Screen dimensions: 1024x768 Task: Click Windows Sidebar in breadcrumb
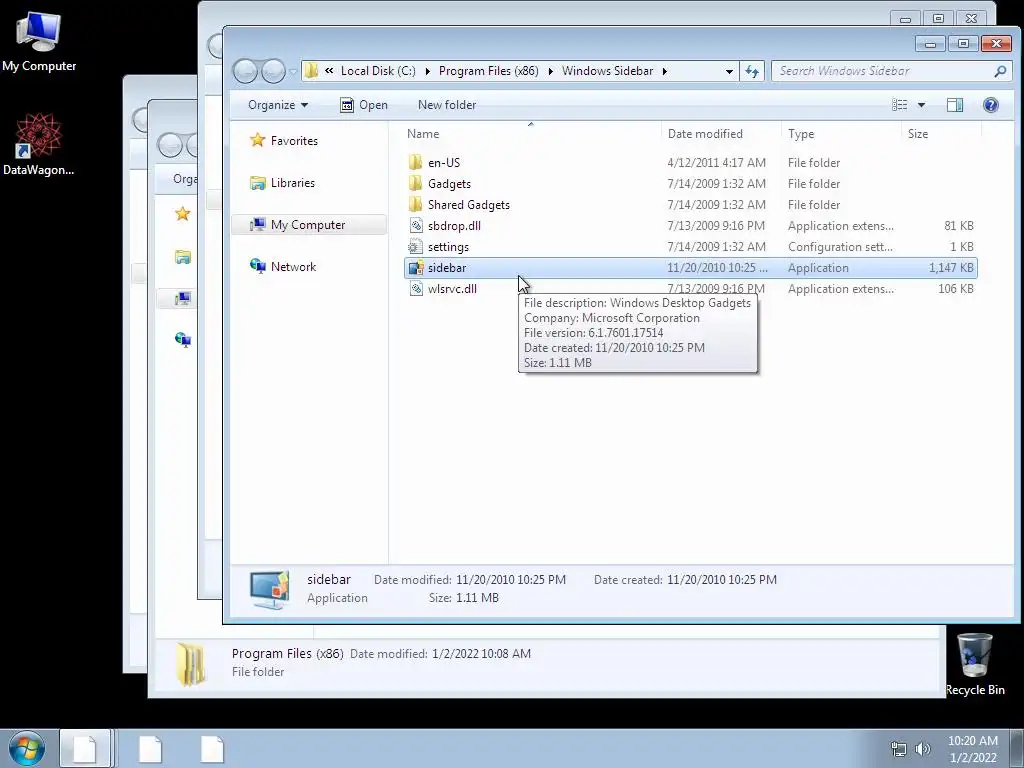[x=607, y=71]
